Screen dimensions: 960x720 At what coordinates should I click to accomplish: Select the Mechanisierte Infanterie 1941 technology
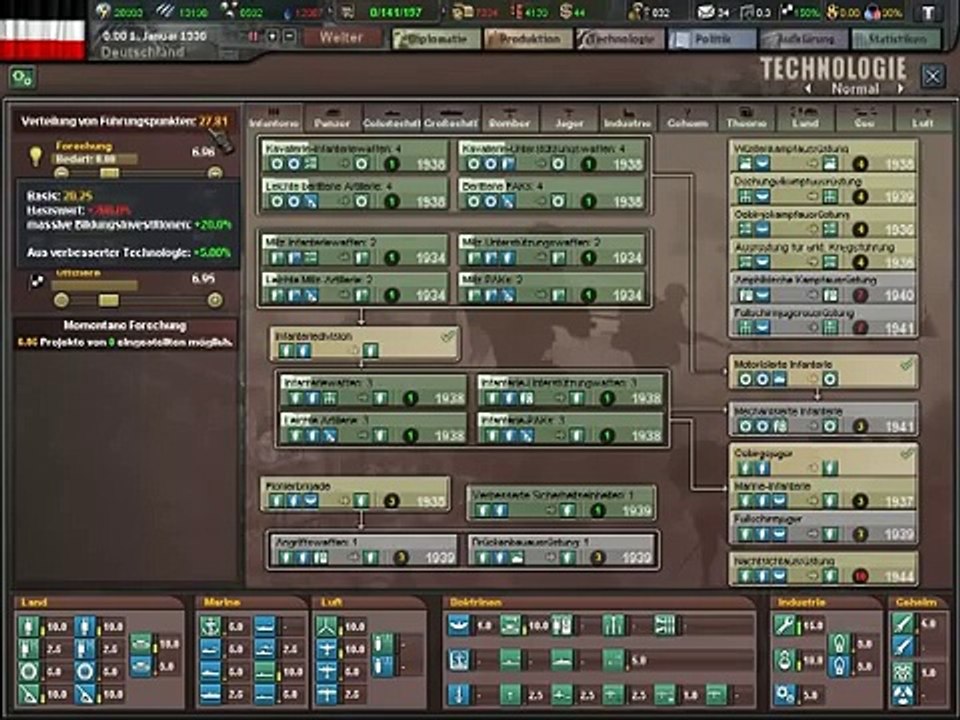point(823,418)
